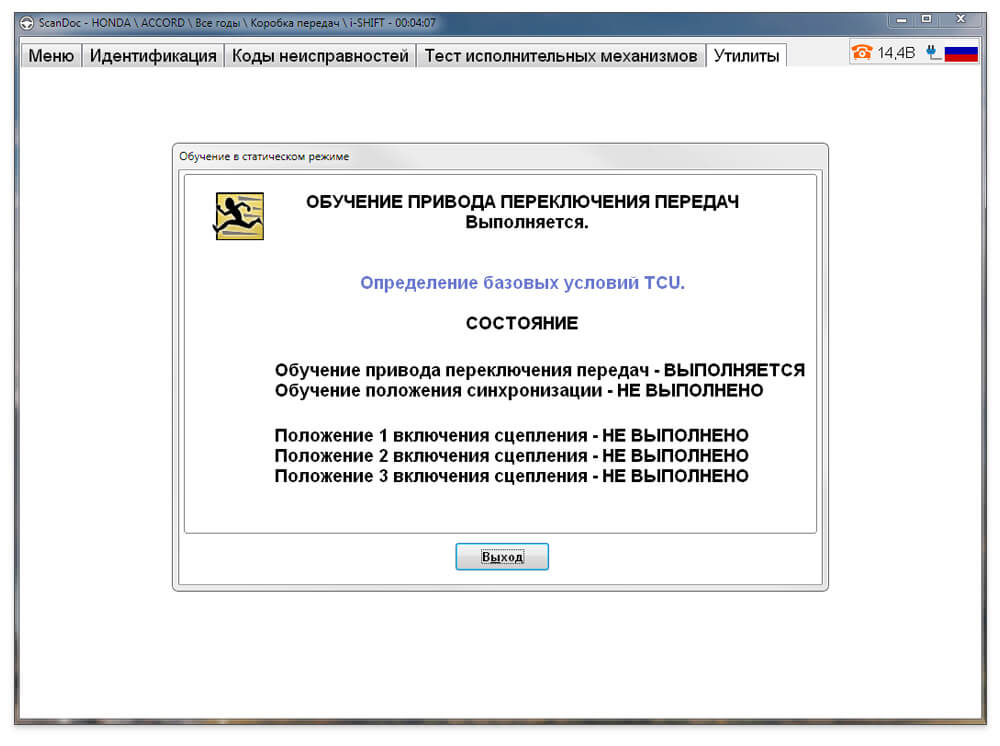1000x746 pixels.
Task: Click the orange telephone support icon
Action: pyautogui.click(x=862, y=52)
